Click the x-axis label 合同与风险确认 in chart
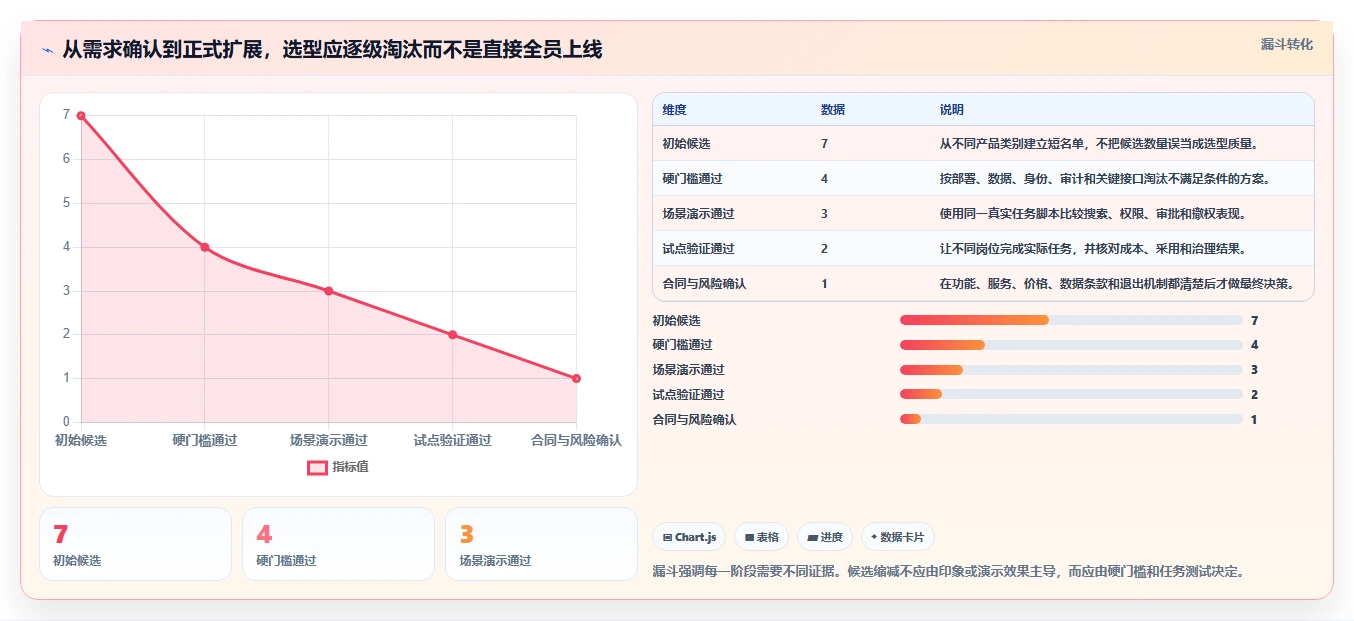 576,440
